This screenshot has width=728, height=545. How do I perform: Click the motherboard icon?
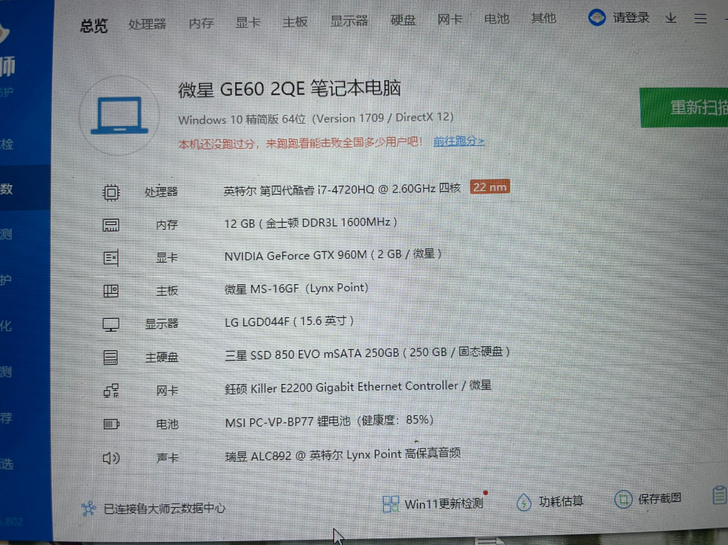pos(111,291)
